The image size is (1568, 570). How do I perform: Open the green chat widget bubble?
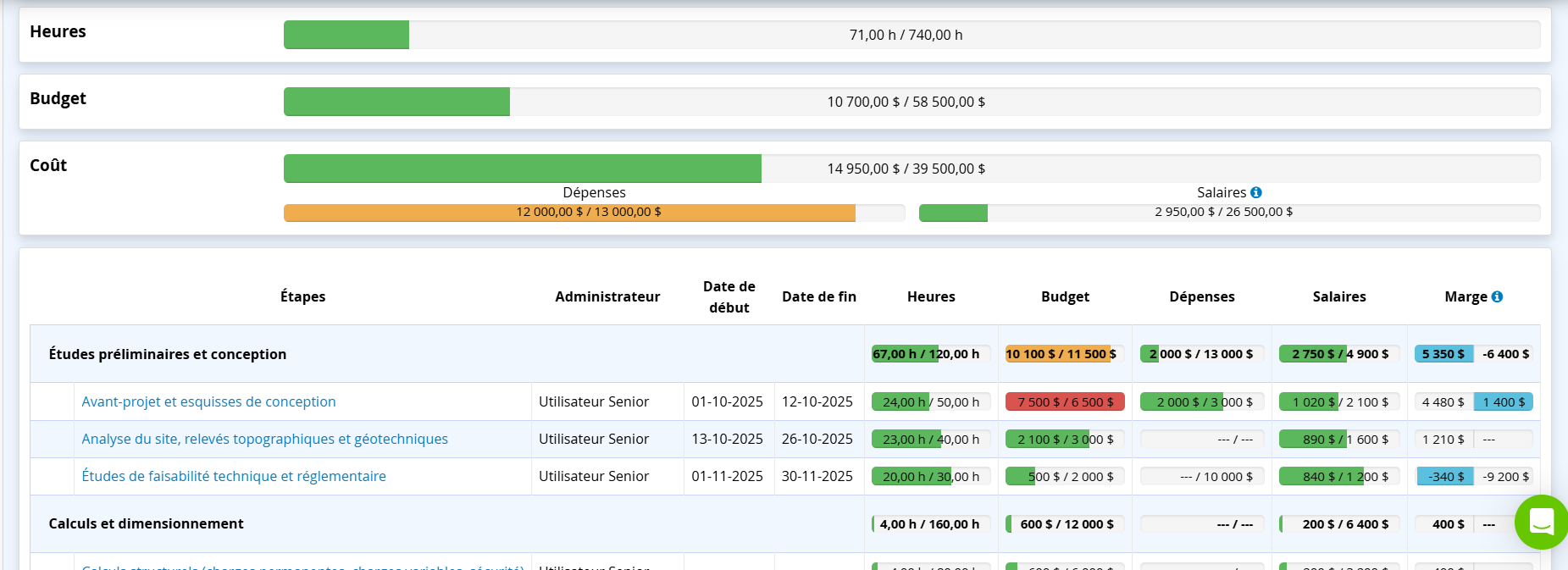tap(1541, 523)
